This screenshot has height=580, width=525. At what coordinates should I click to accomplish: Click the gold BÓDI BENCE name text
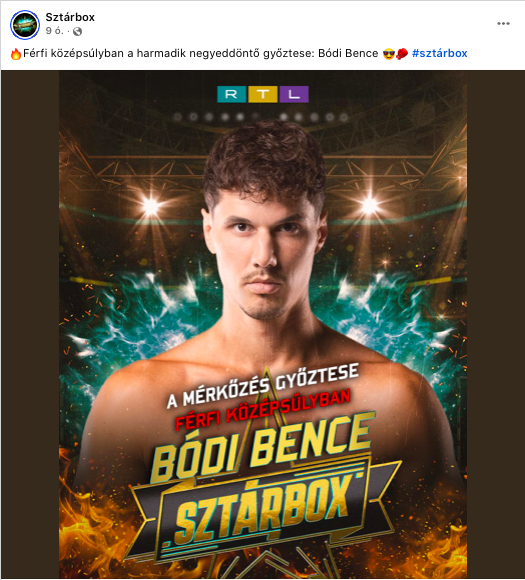tap(262, 448)
